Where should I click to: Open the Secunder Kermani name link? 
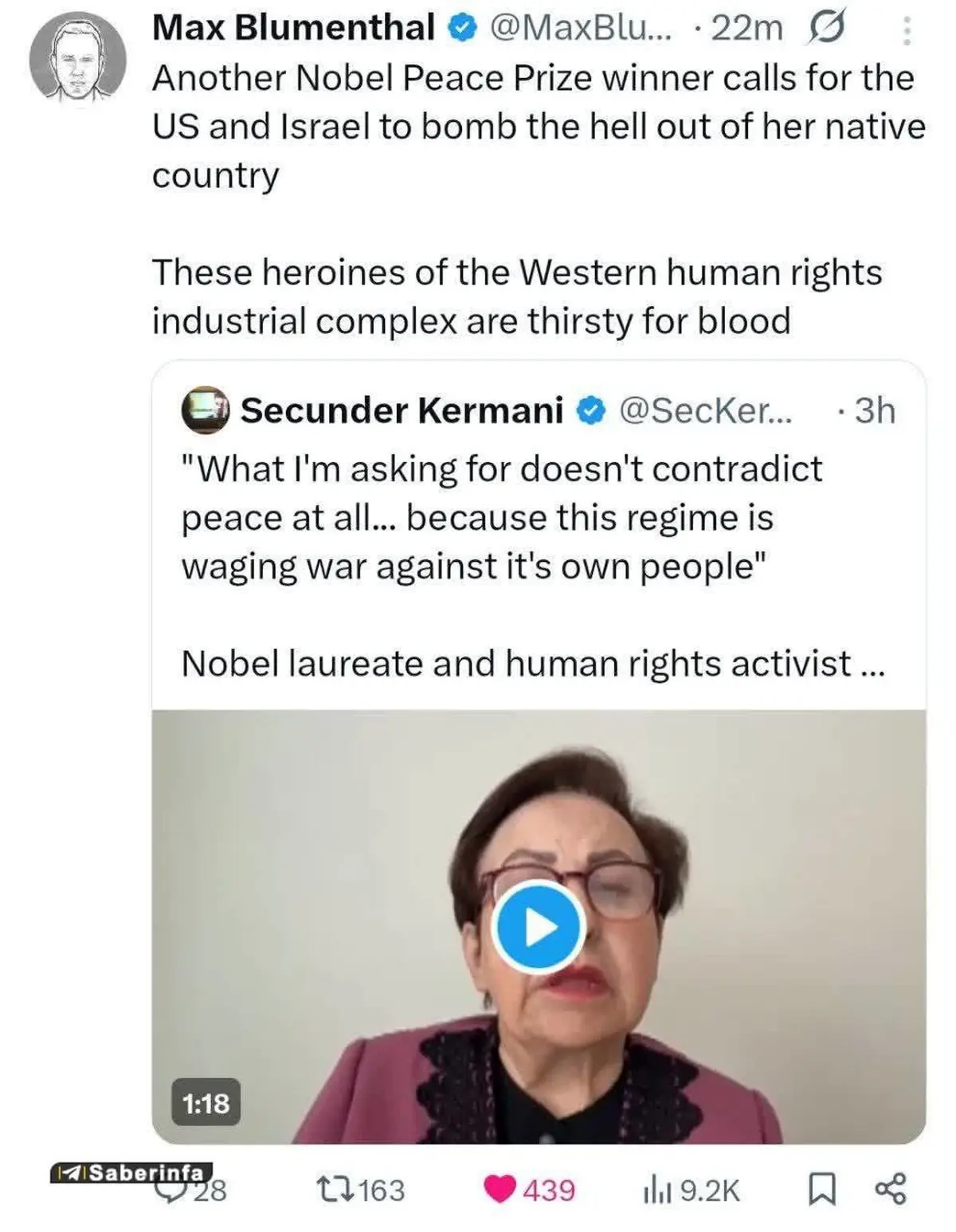(x=402, y=411)
